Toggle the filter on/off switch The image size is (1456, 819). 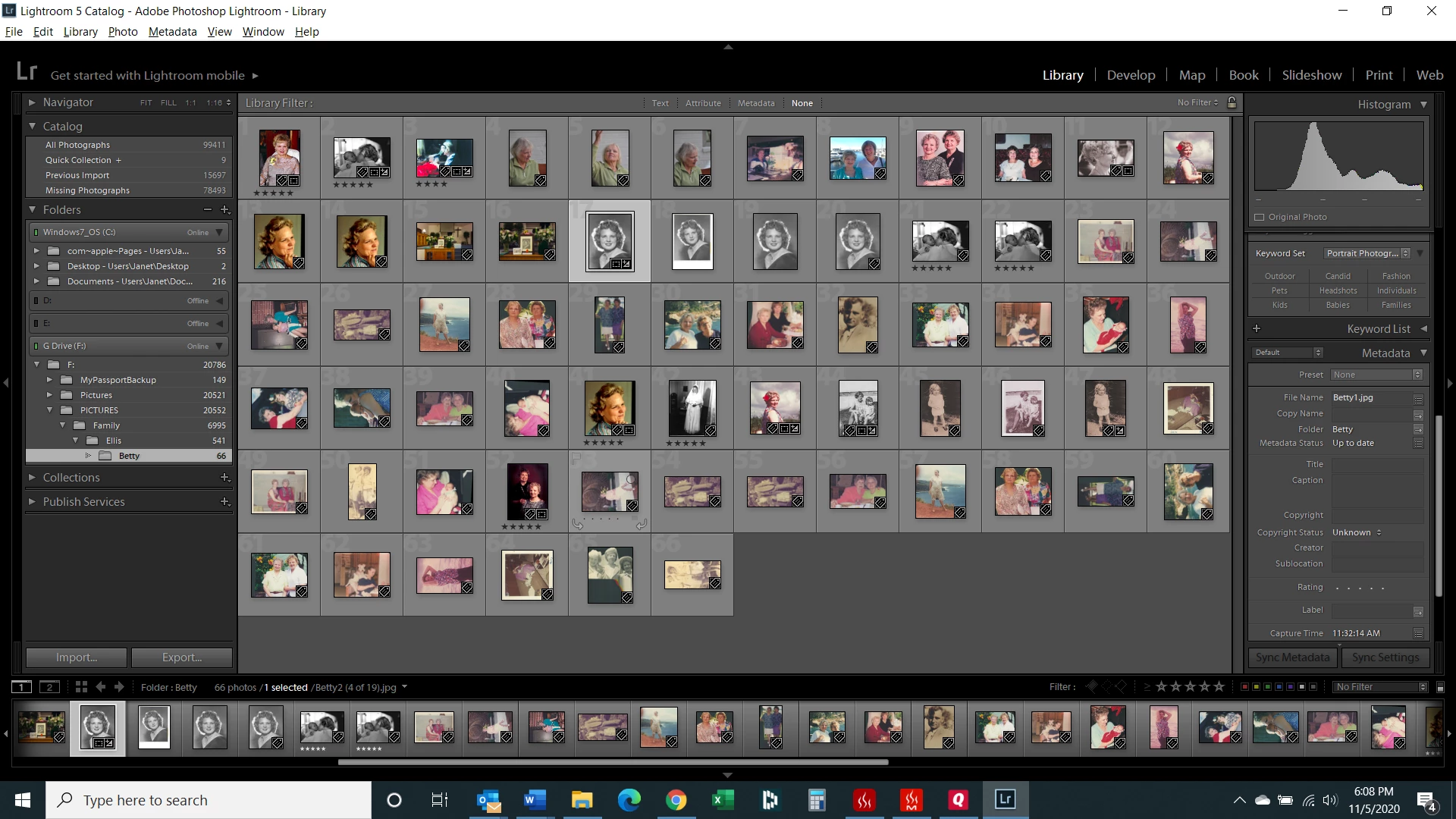(1440, 687)
